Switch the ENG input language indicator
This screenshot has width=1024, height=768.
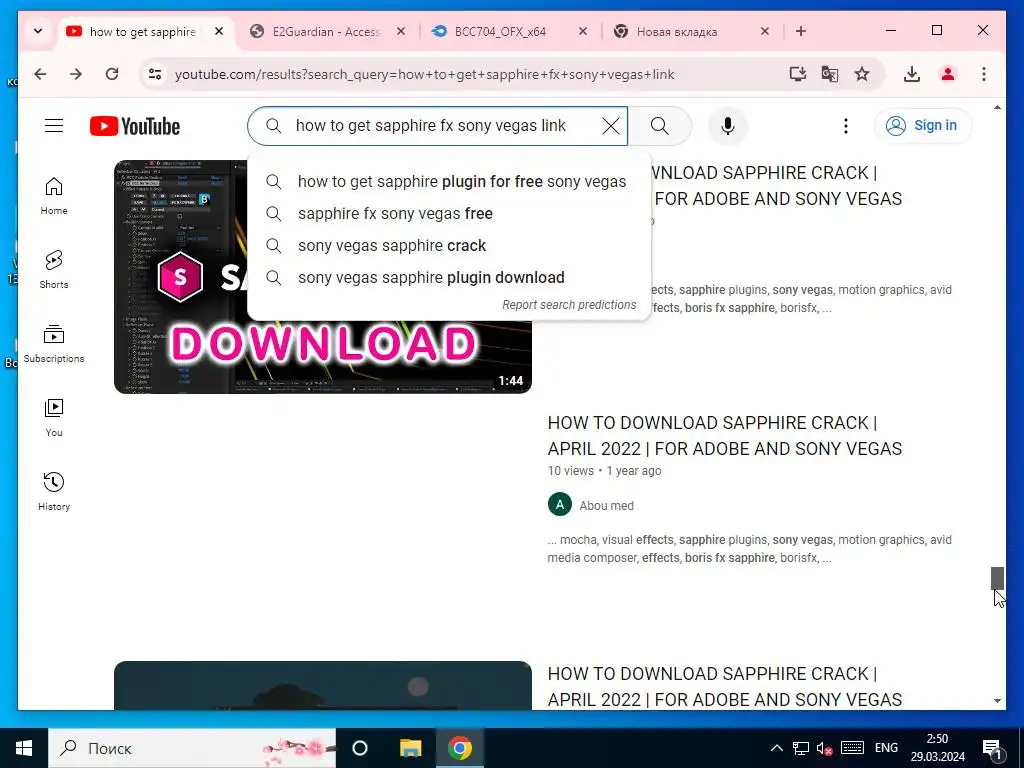(886, 748)
